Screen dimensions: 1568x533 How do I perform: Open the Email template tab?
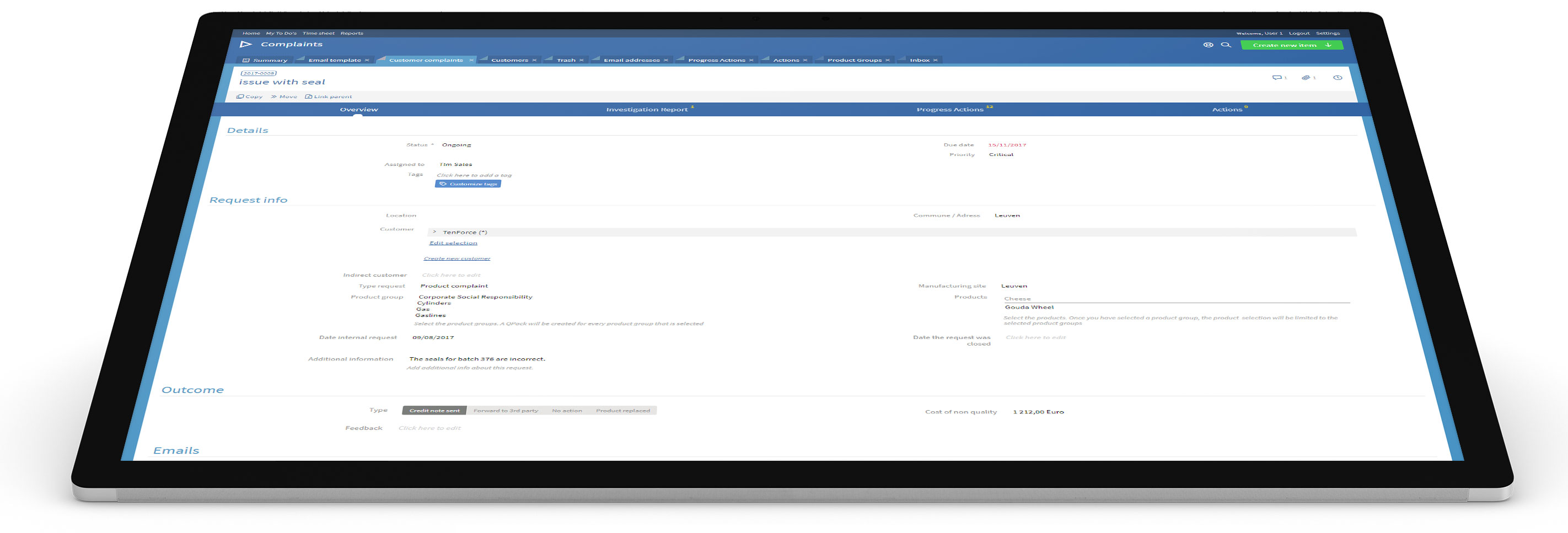click(x=334, y=60)
